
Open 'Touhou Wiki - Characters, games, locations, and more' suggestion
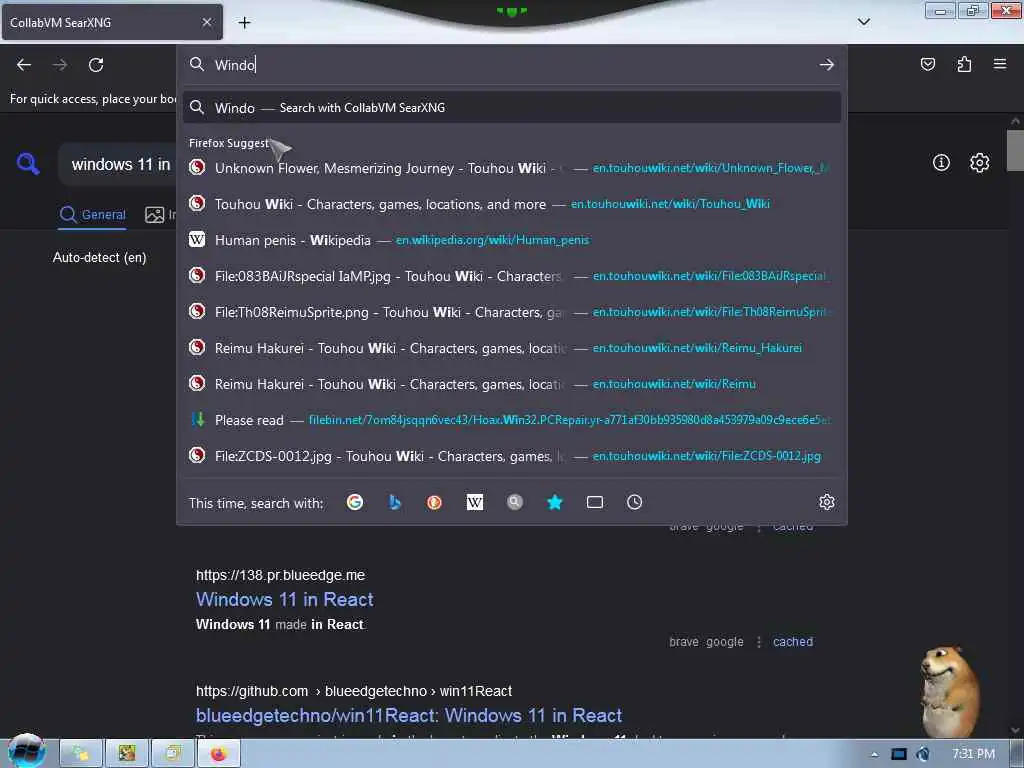tap(512, 204)
